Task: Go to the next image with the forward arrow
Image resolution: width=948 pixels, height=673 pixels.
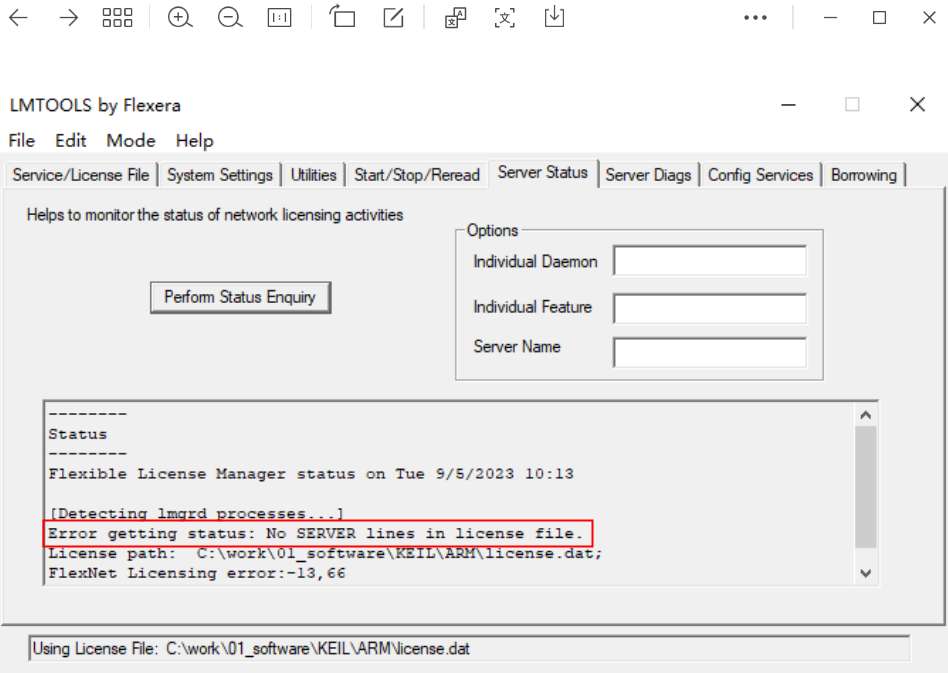Action: pos(68,18)
